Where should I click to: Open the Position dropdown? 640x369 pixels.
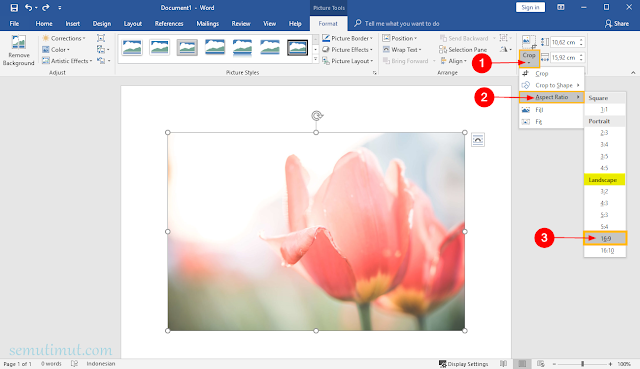(x=400, y=38)
